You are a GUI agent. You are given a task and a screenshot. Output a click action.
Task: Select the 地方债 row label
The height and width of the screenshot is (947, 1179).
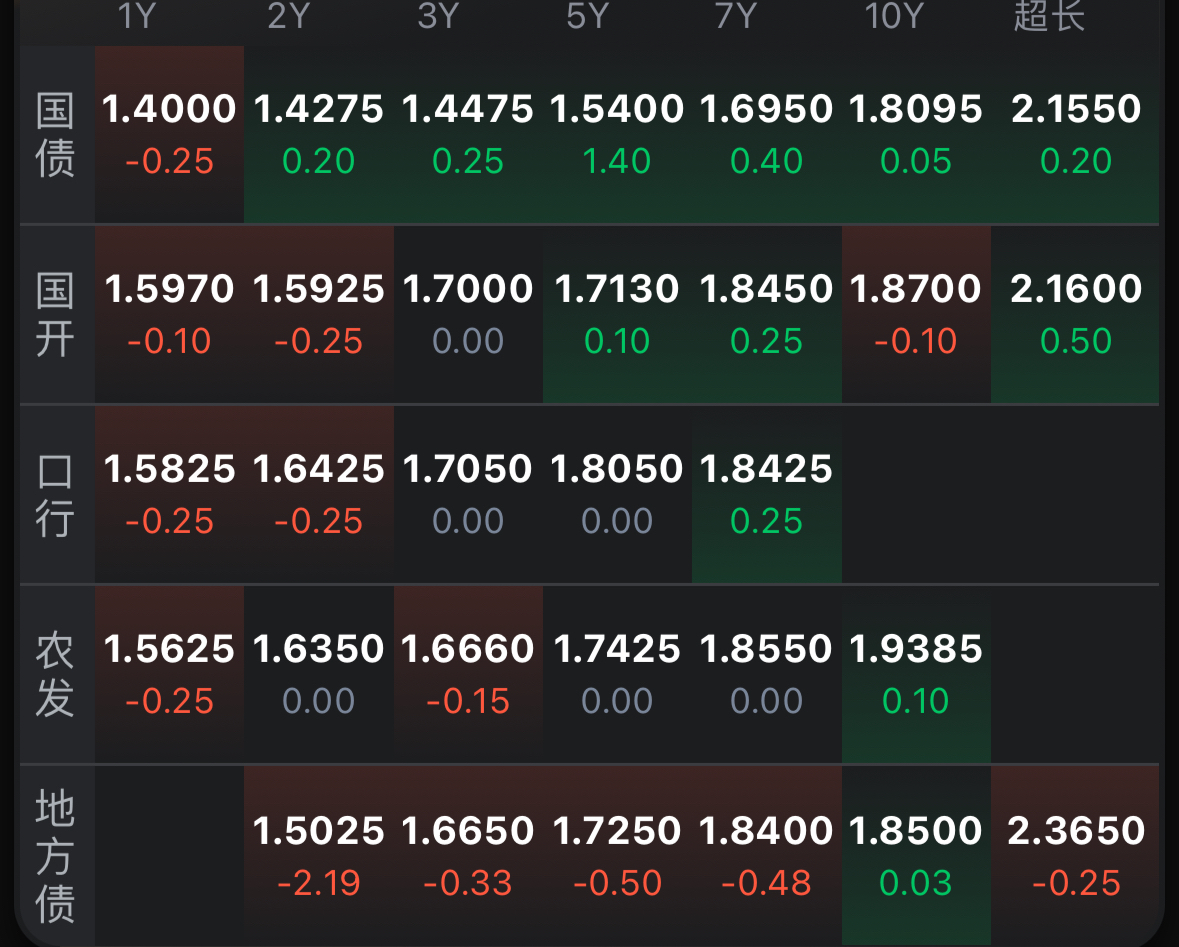pyautogui.click(x=56, y=856)
